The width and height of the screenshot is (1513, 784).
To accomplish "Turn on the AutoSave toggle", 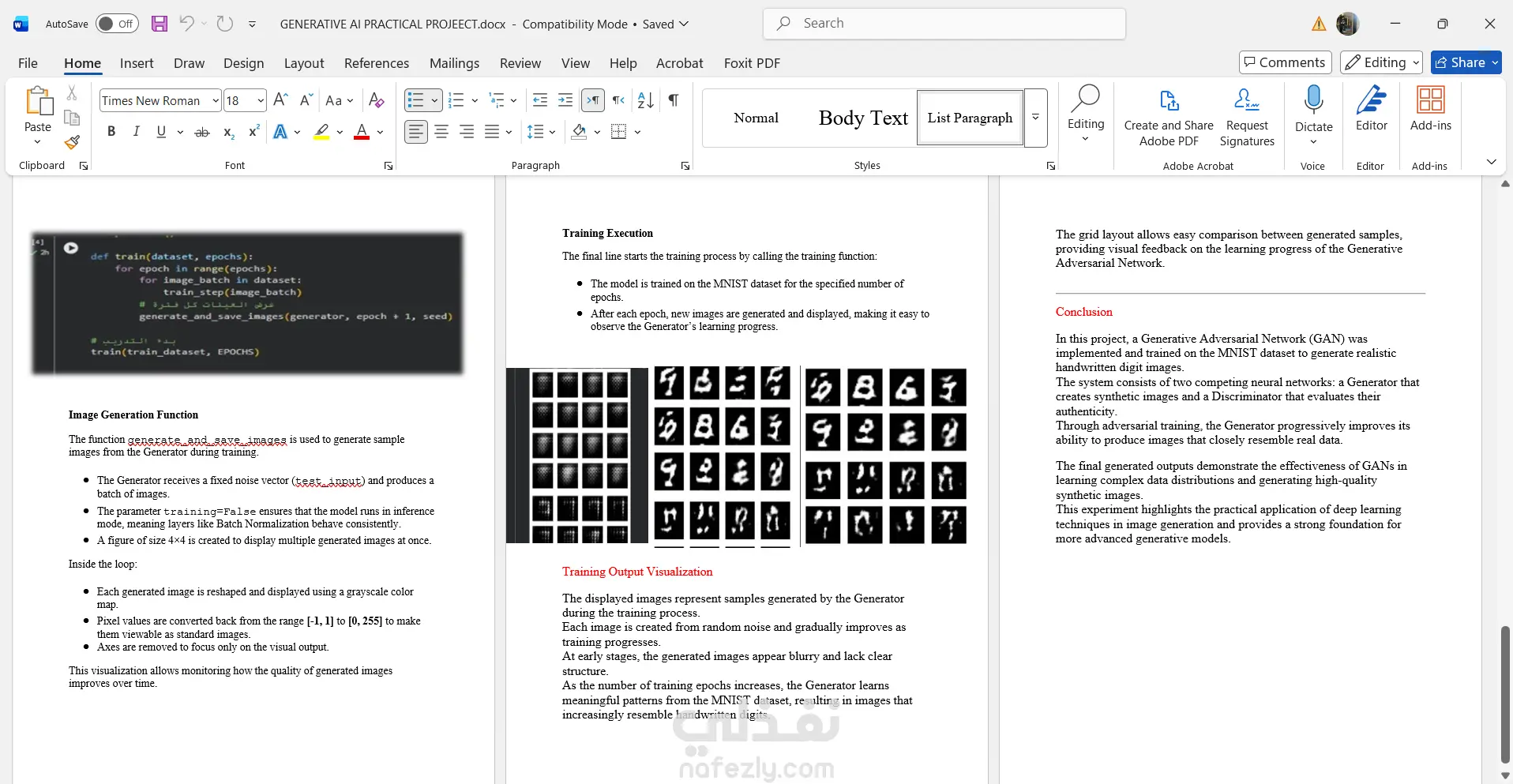I will (116, 24).
